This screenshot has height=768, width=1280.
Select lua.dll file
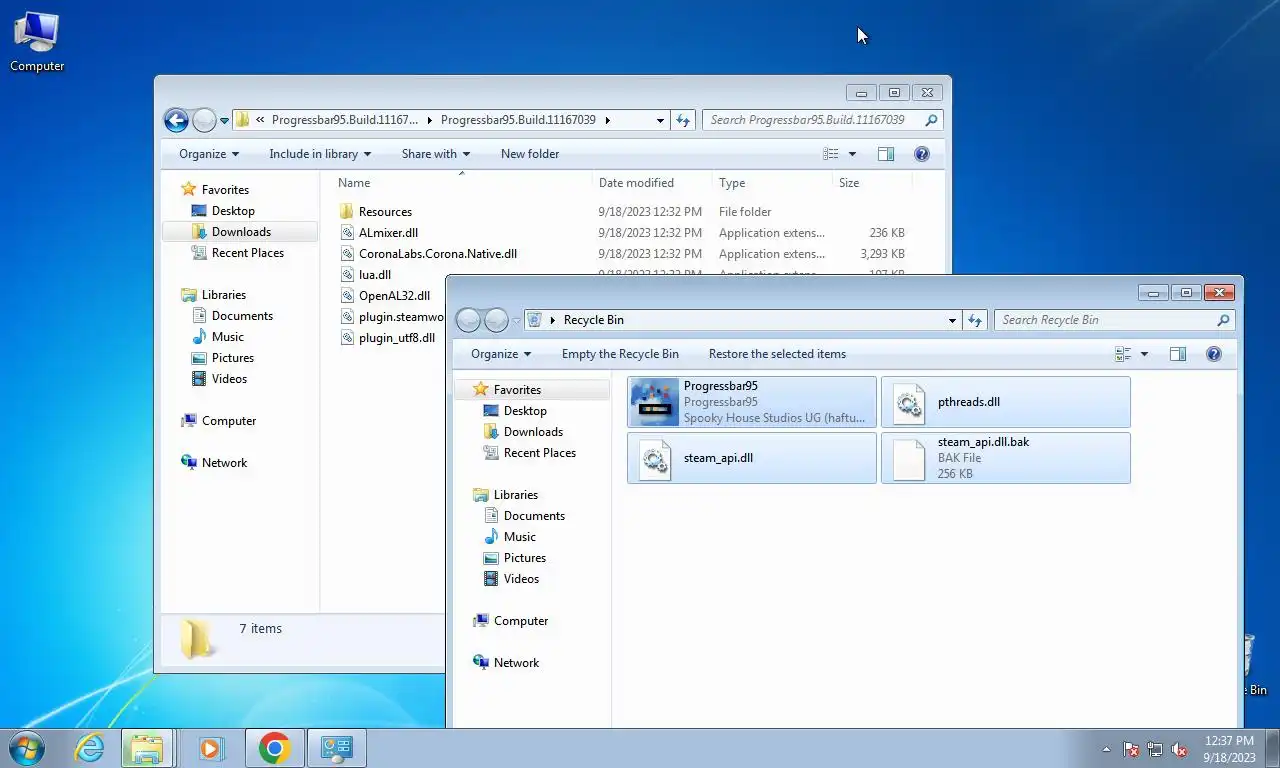375,275
